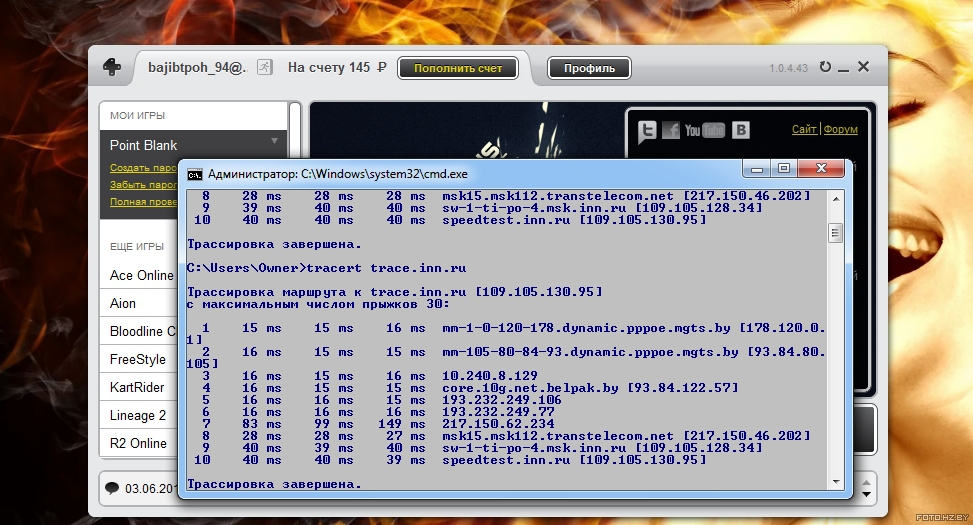Click the refresh icon in the launcher header
The image size is (973, 525).
click(x=825, y=66)
